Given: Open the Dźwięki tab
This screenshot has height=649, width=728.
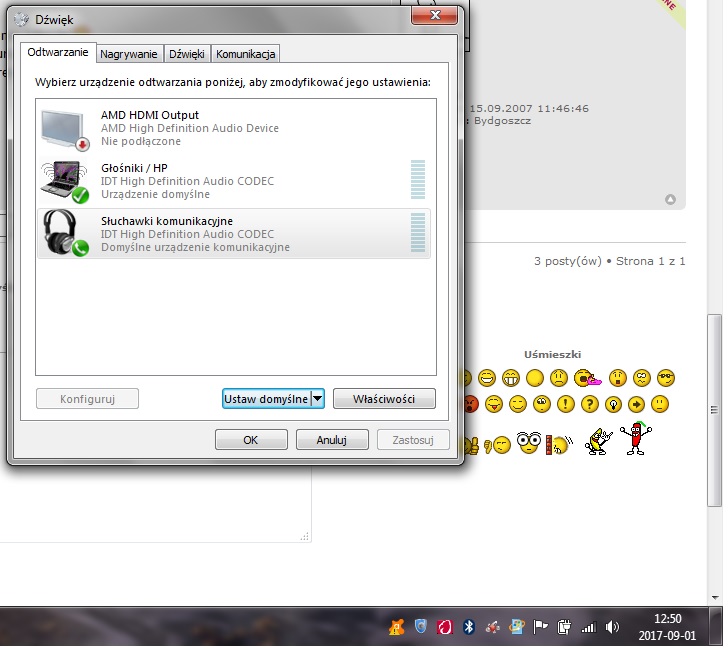Looking at the screenshot, I should point(187,54).
